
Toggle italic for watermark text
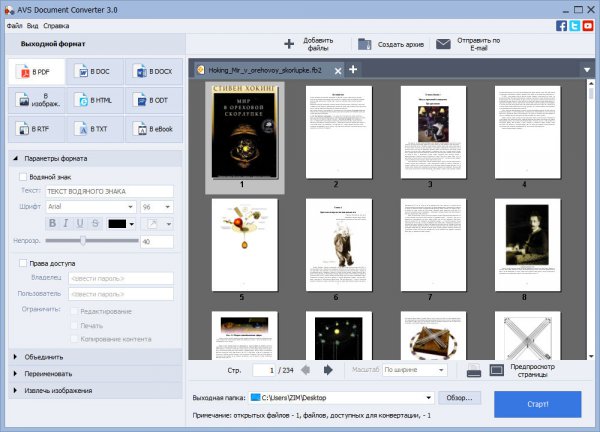[x=66, y=223]
